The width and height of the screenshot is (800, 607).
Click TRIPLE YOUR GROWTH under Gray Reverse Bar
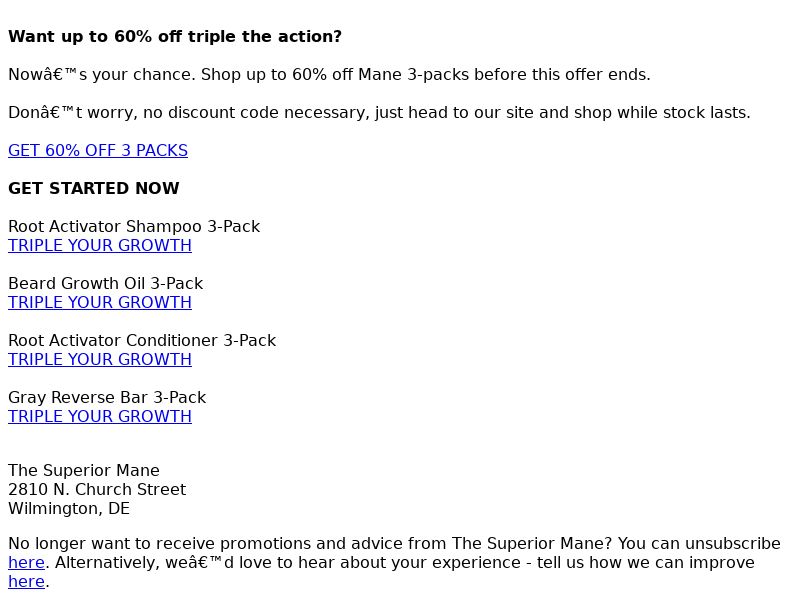(x=100, y=417)
